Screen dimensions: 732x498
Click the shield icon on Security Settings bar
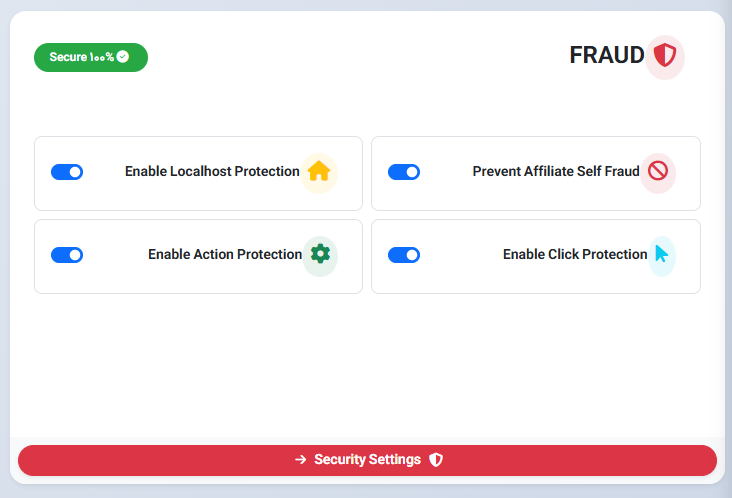pyautogui.click(x=436, y=460)
